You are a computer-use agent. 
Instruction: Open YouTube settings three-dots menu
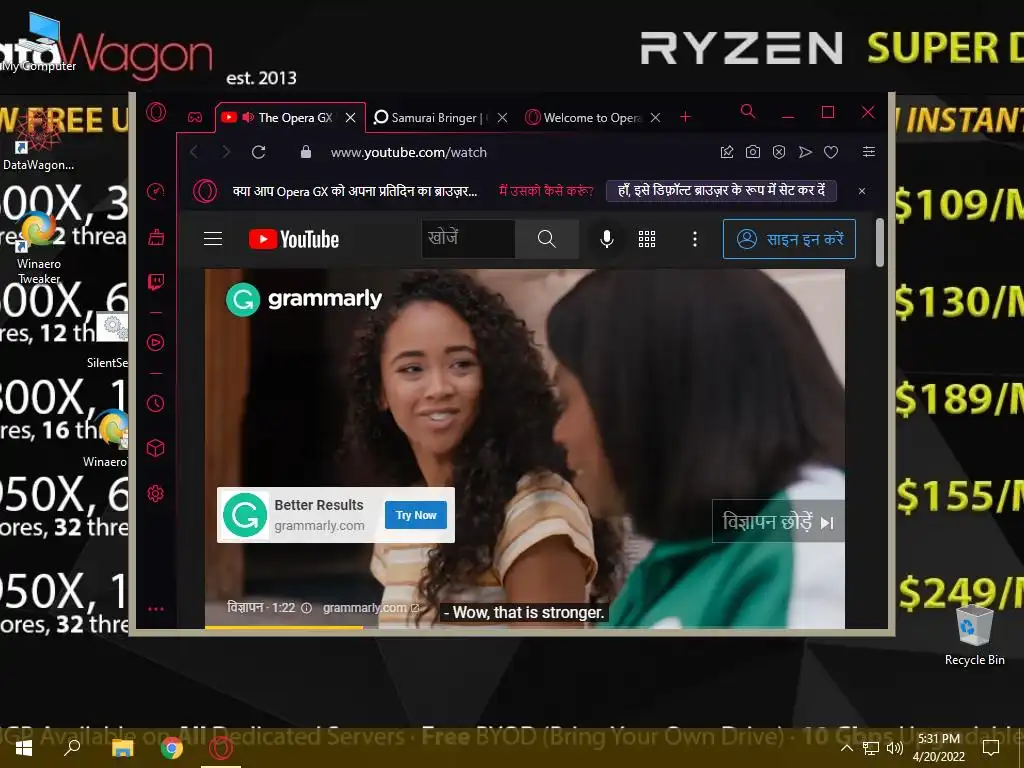pos(695,239)
